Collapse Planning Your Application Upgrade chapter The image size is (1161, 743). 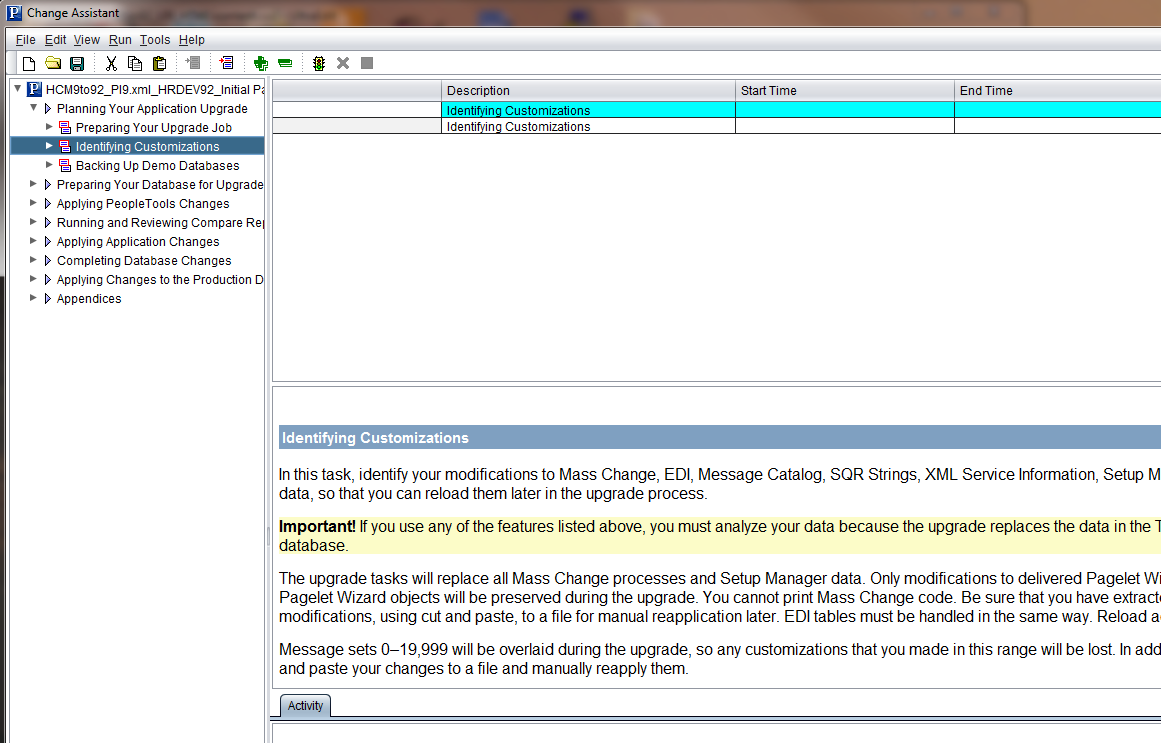[33, 108]
